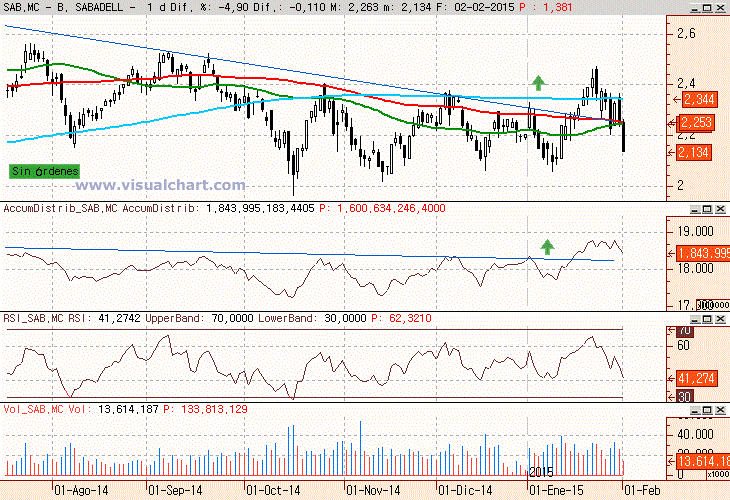Click the 01-Nov-14 date label
730x500 pixels.
point(373,490)
